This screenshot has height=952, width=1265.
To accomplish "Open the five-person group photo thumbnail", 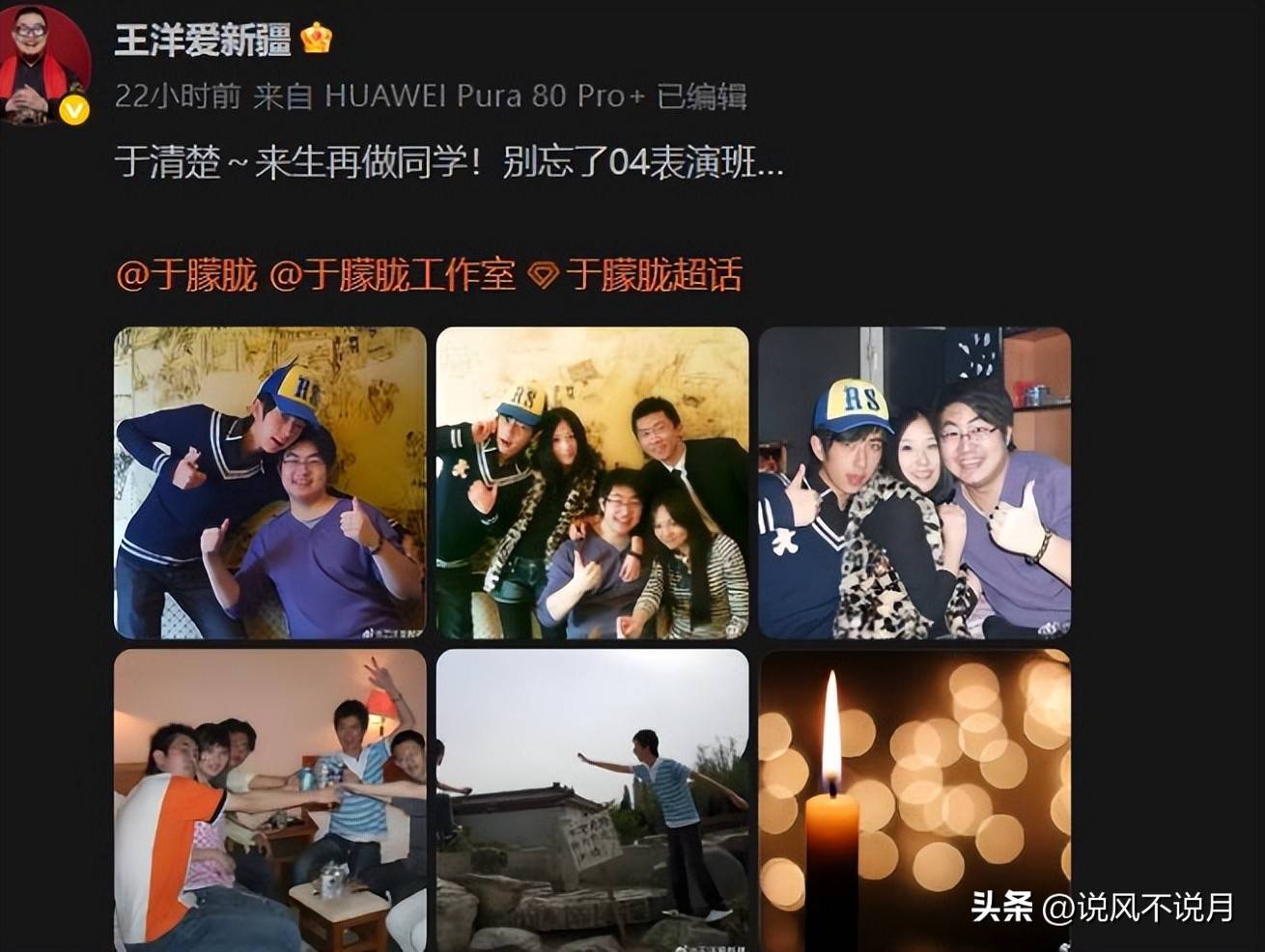I will (592, 483).
